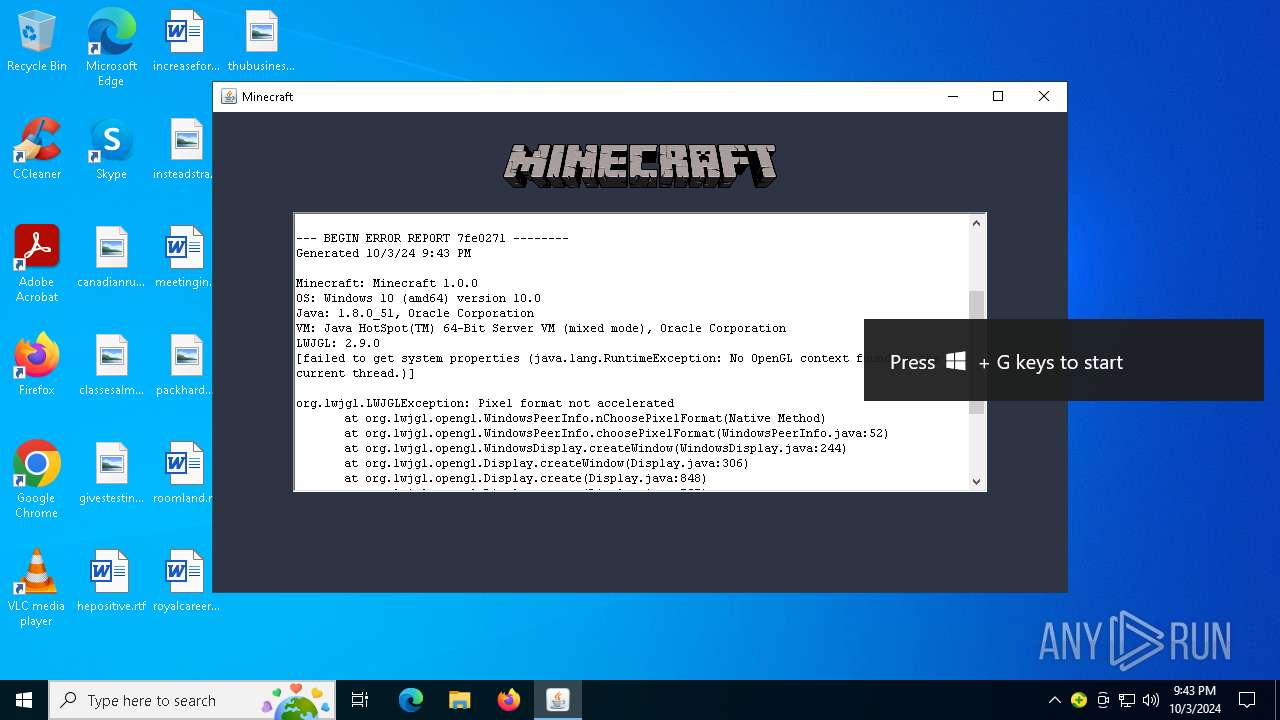This screenshot has height=720, width=1280.
Task: Open the taskbar clock showing 9:43 PM
Action: 1195,700
